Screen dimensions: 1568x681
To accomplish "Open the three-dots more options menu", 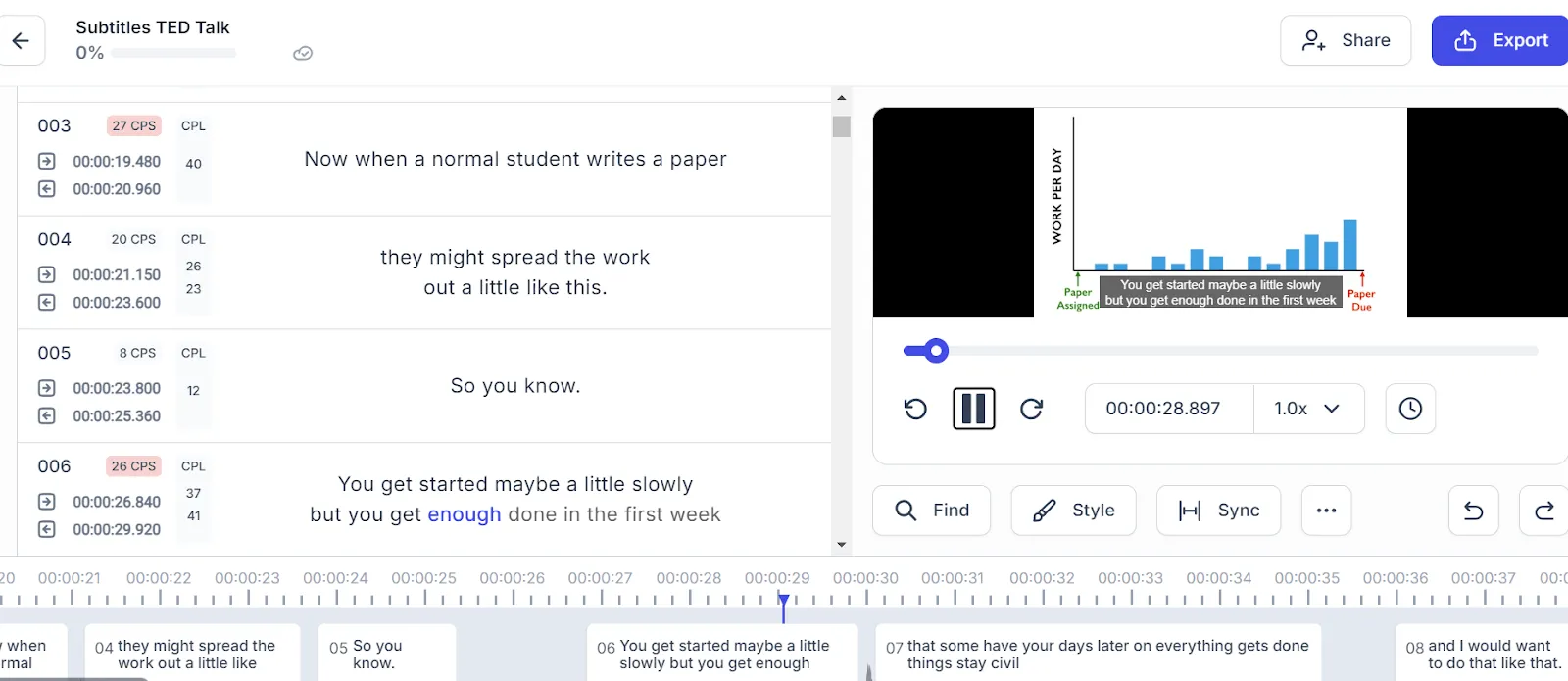I will coord(1327,511).
